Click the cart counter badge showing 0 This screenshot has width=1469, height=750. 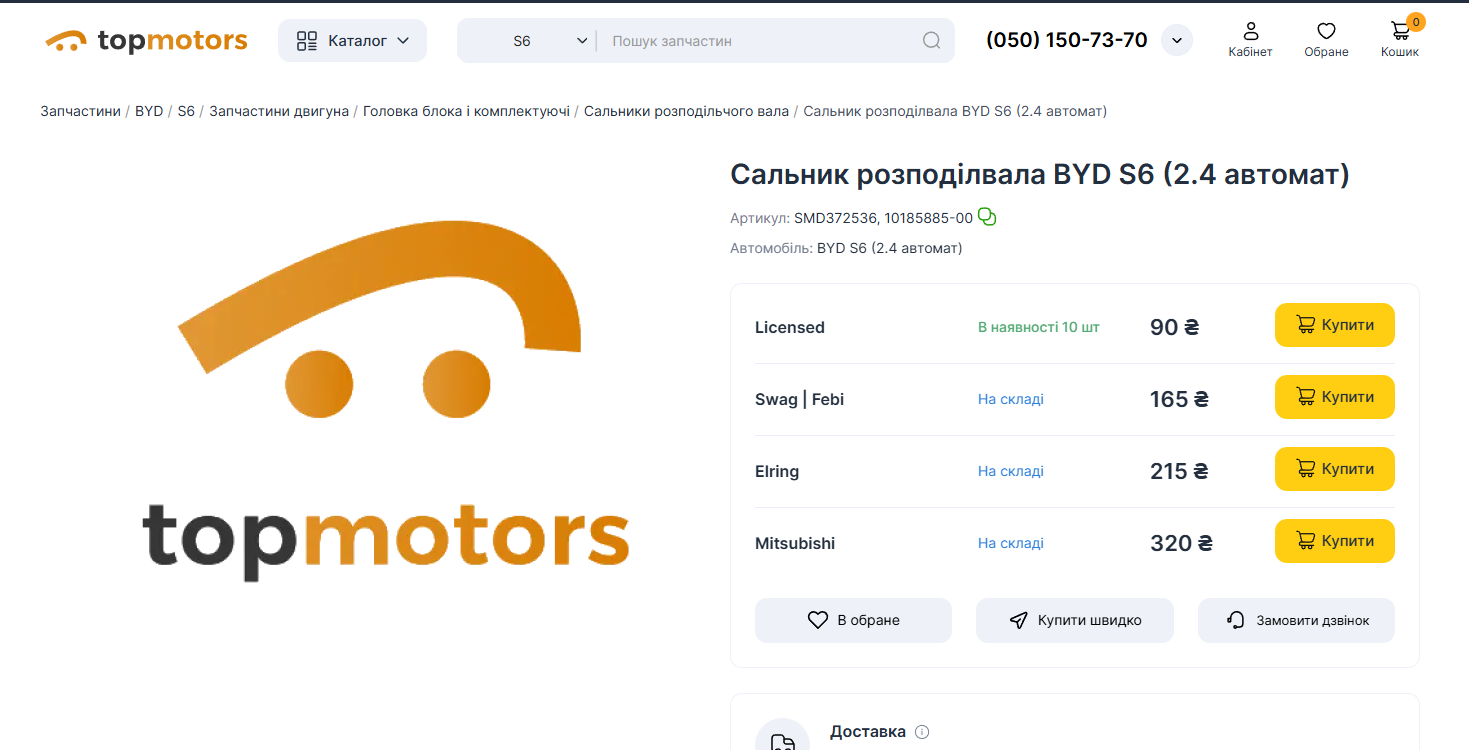pos(1415,22)
